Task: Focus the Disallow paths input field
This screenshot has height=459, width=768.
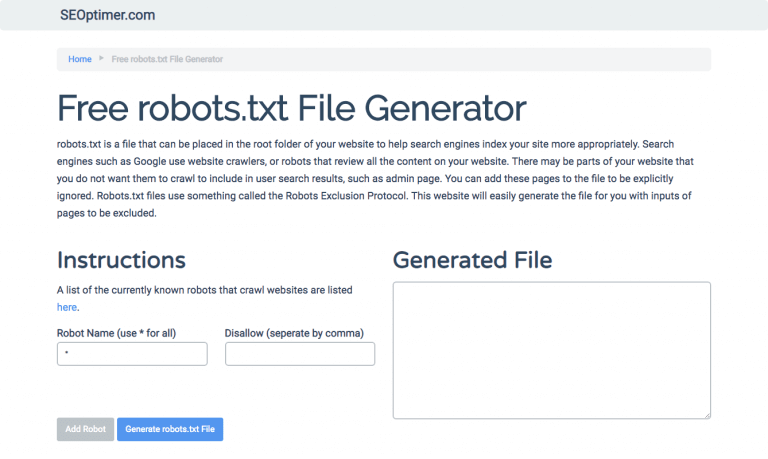Action: (x=299, y=354)
